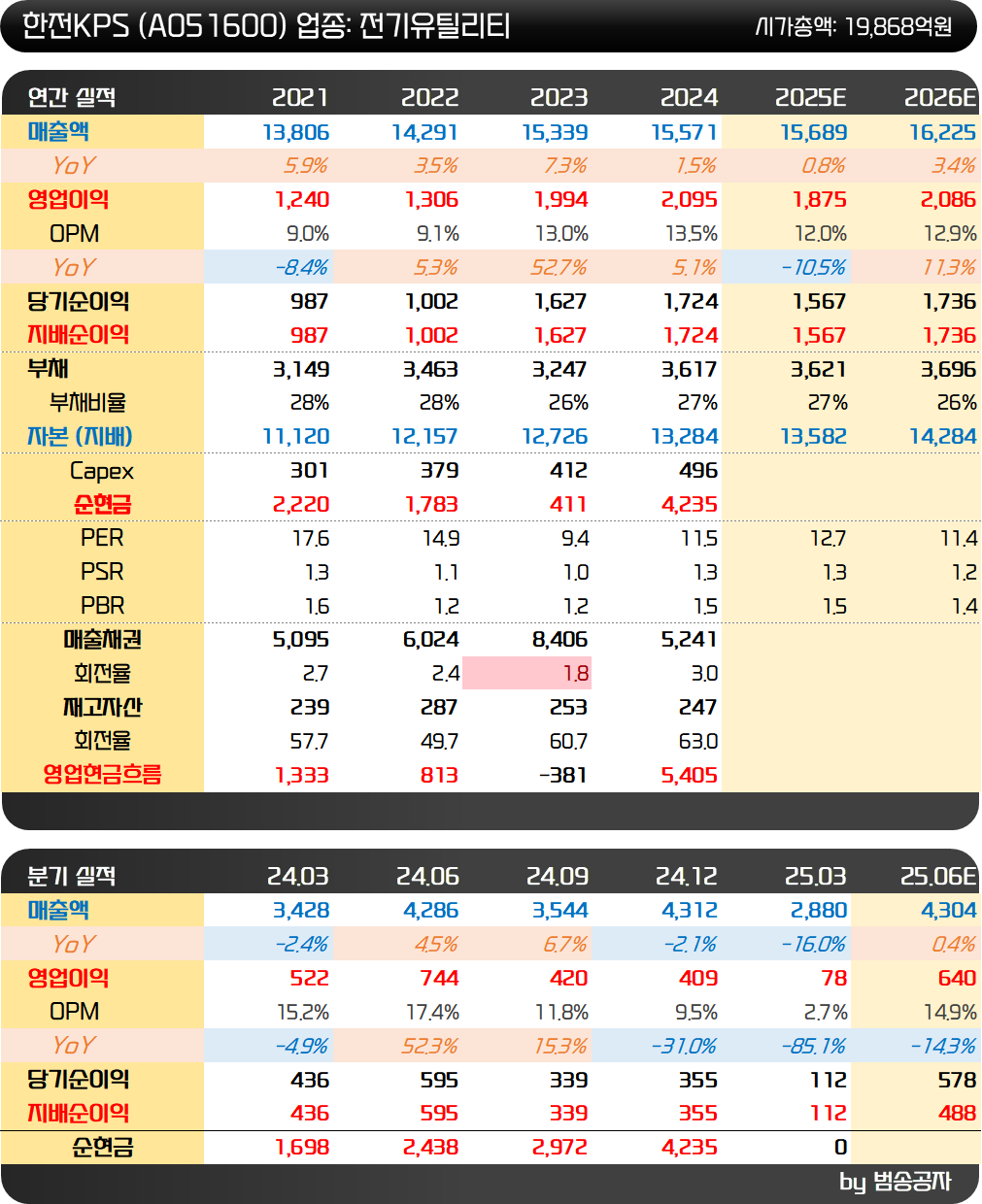Select the 2025E column header in annual table
Image resolution: width=982 pixels, height=1204 pixels.
tap(810, 97)
